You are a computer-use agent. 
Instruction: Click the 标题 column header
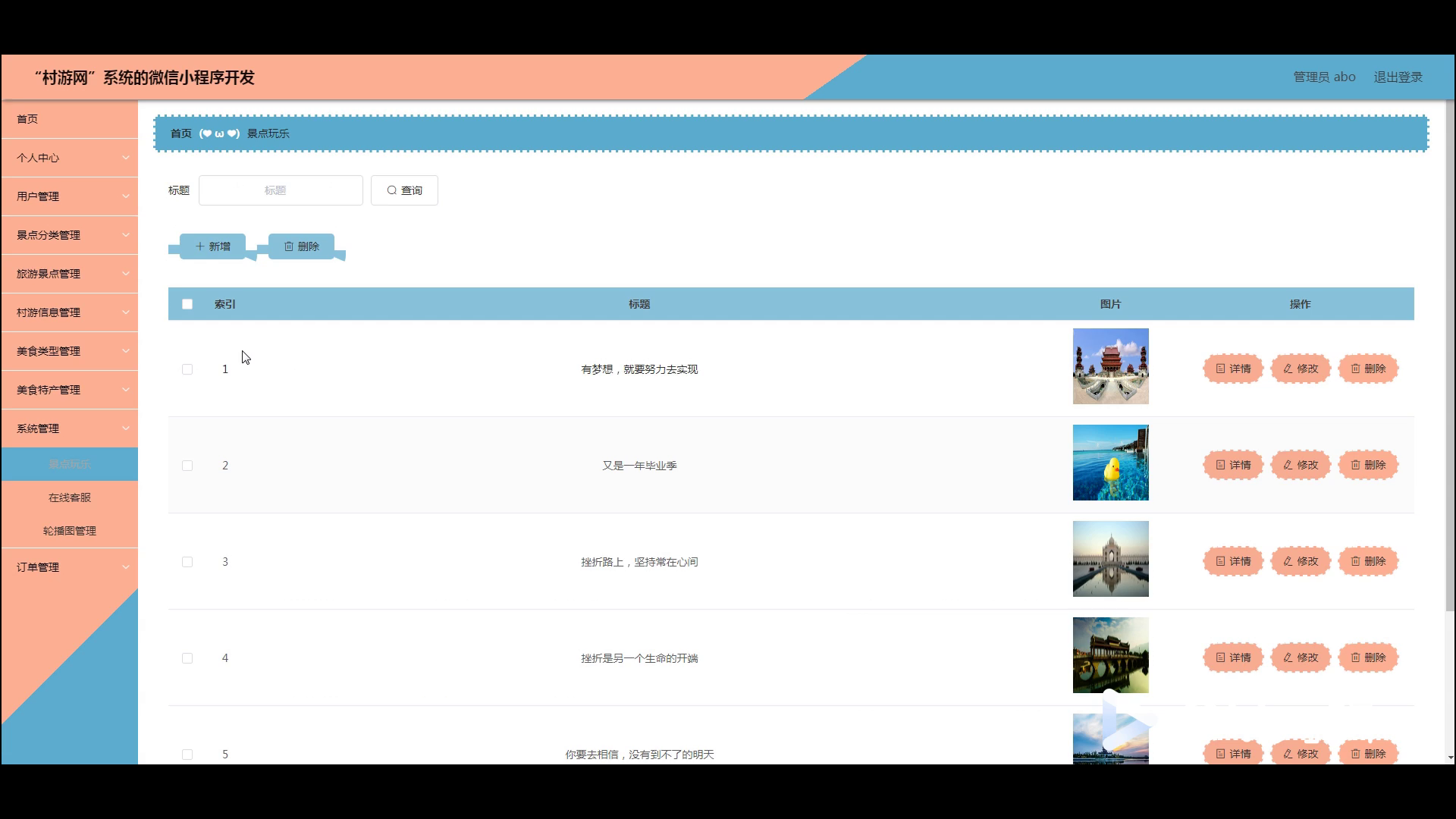639,304
